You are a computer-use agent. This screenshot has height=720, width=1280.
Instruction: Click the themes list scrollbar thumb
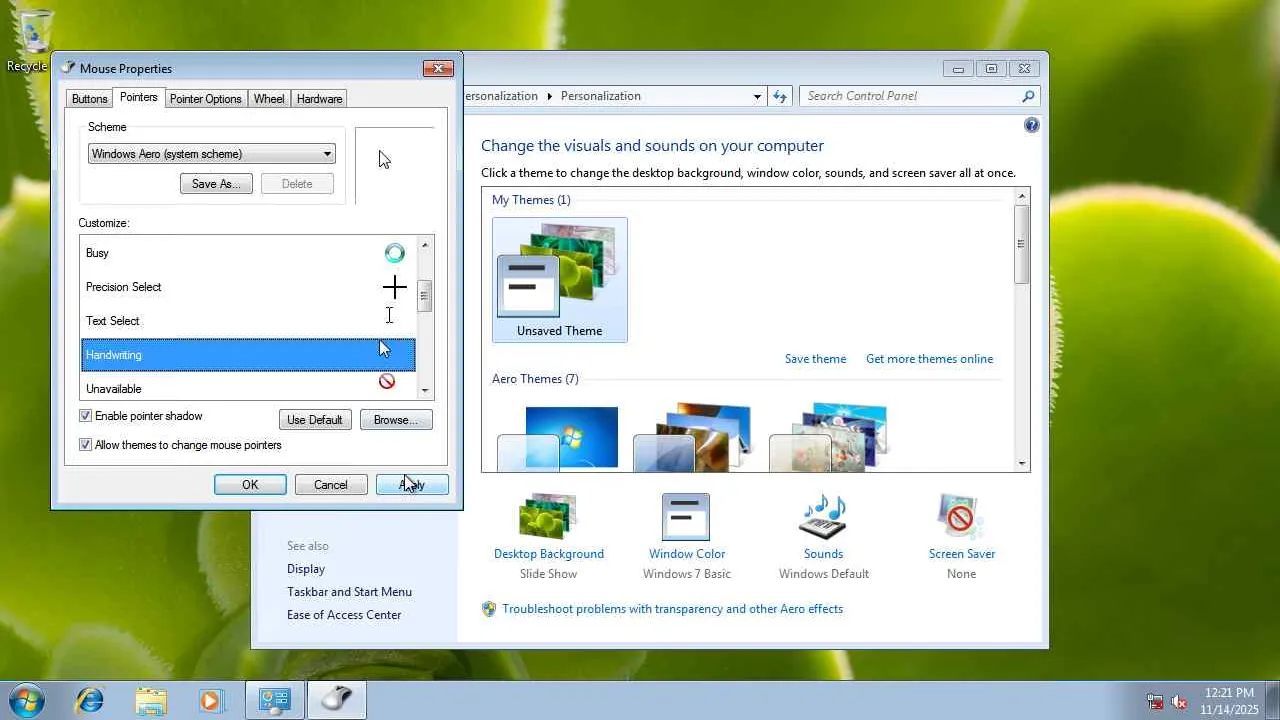click(1021, 244)
